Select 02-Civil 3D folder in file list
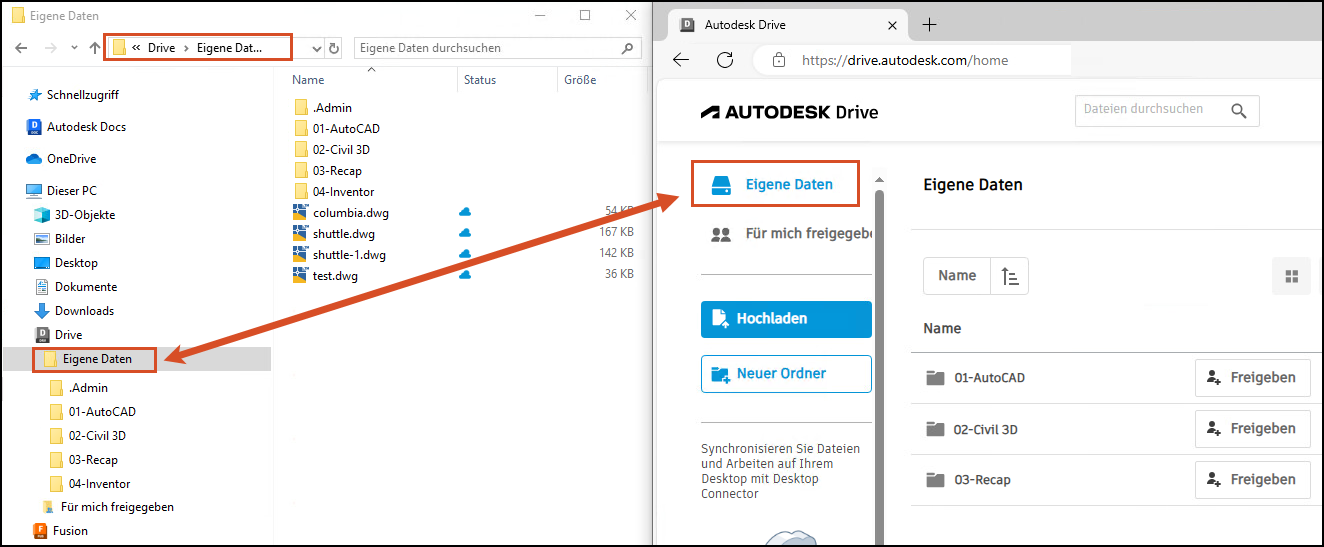This screenshot has height=547, width=1324. (332, 150)
